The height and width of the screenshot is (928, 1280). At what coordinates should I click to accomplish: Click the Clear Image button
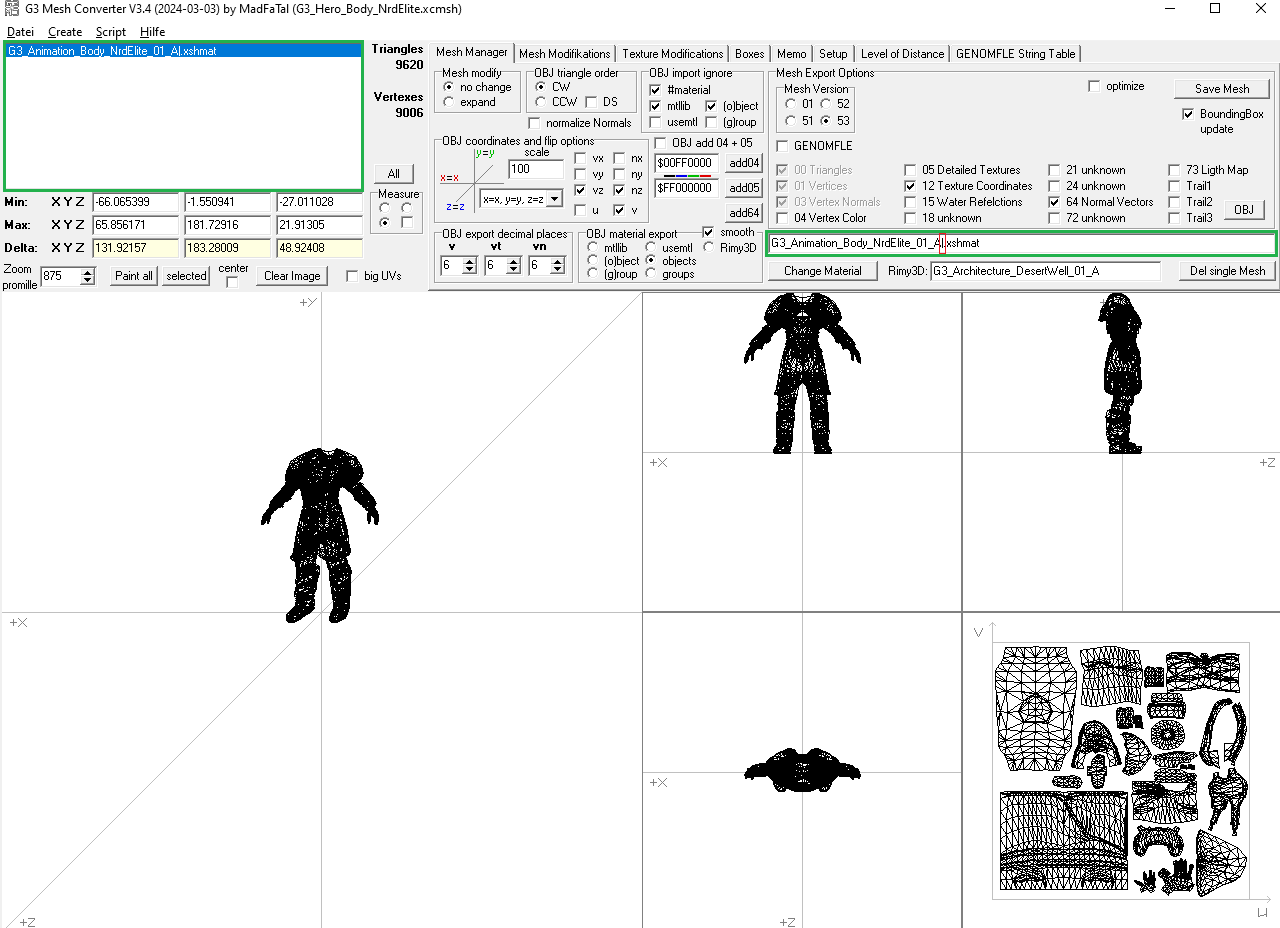click(292, 276)
